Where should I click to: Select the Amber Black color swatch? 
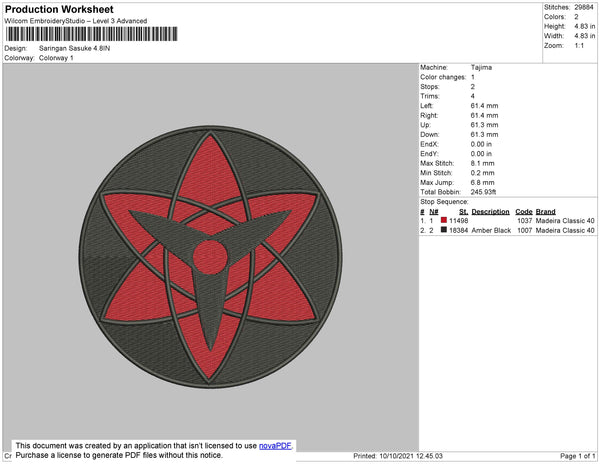click(x=443, y=230)
